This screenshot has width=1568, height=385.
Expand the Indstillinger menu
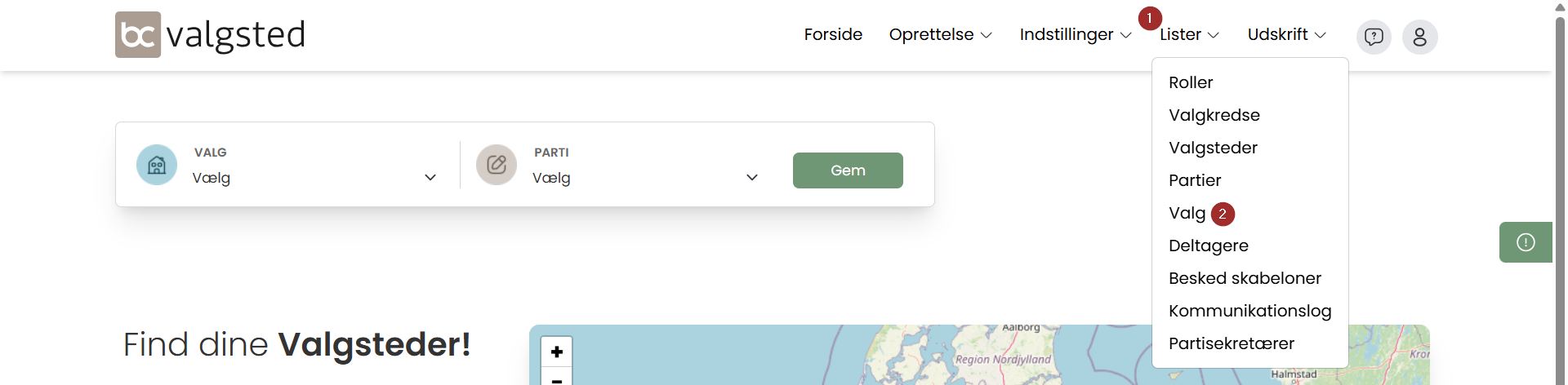point(1075,34)
